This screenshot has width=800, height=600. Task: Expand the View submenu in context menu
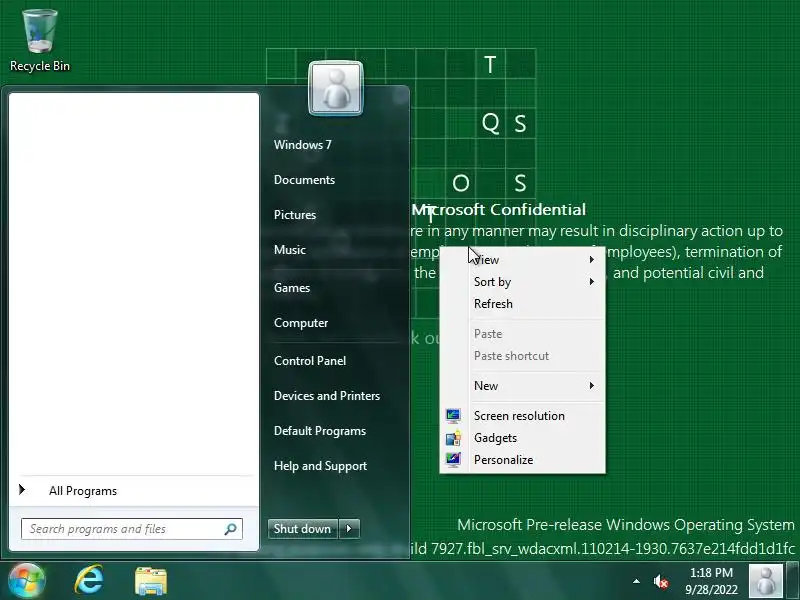pos(522,260)
